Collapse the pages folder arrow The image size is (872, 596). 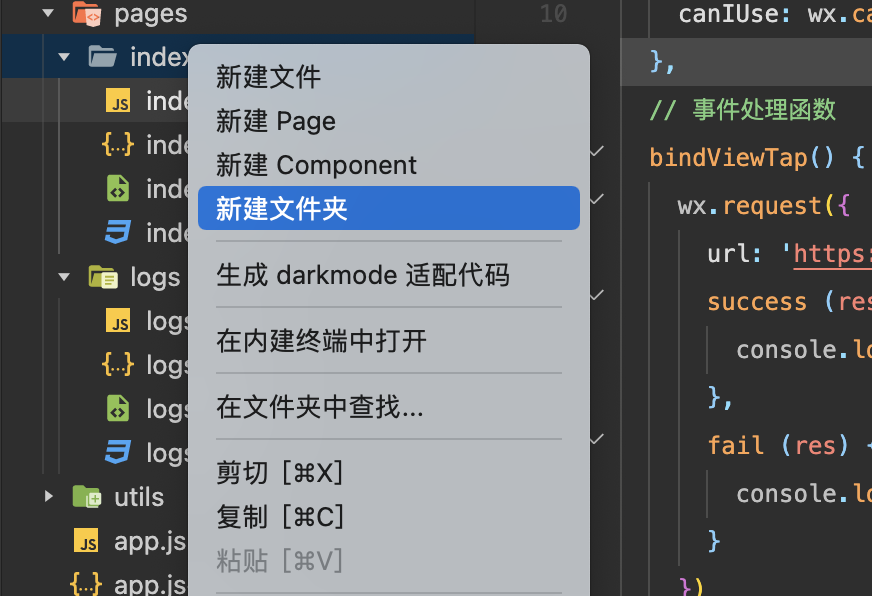(48, 12)
